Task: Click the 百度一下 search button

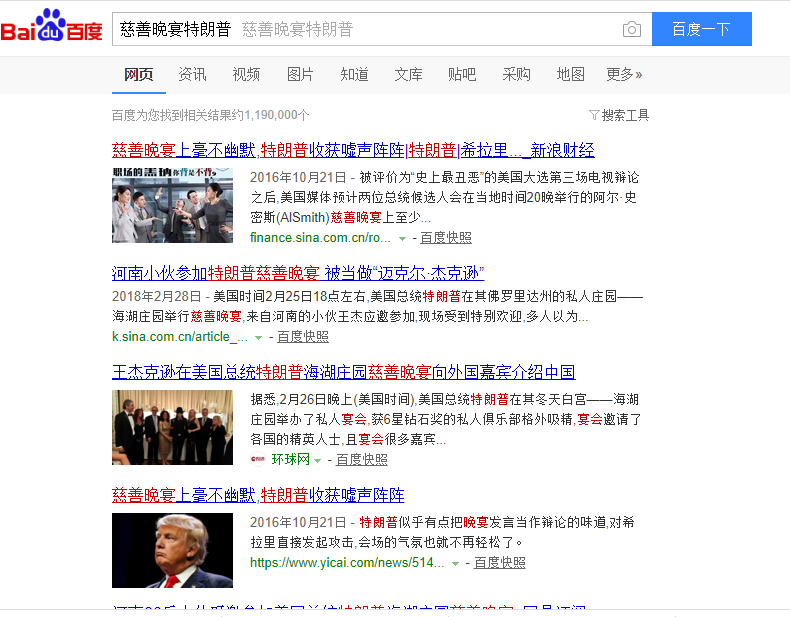Action: point(701,29)
